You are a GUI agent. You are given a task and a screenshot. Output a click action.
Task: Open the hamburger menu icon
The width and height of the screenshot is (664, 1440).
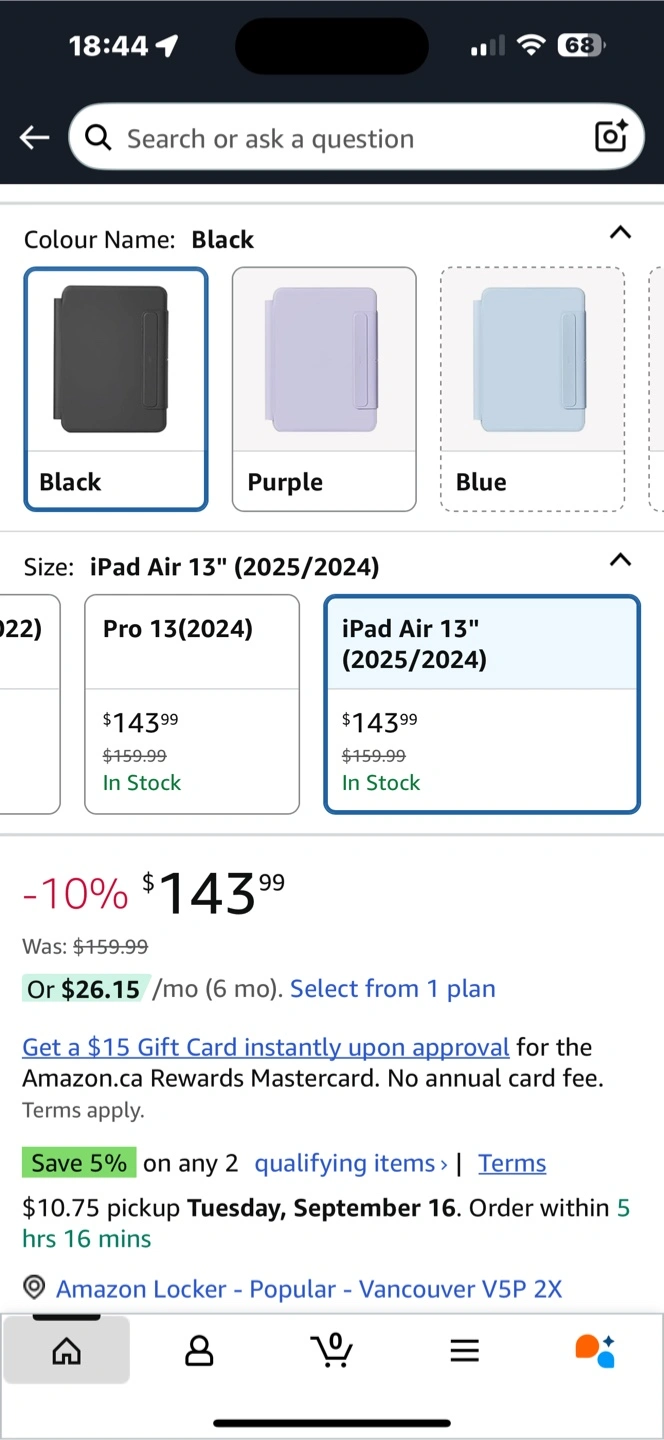coord(464,1351)
